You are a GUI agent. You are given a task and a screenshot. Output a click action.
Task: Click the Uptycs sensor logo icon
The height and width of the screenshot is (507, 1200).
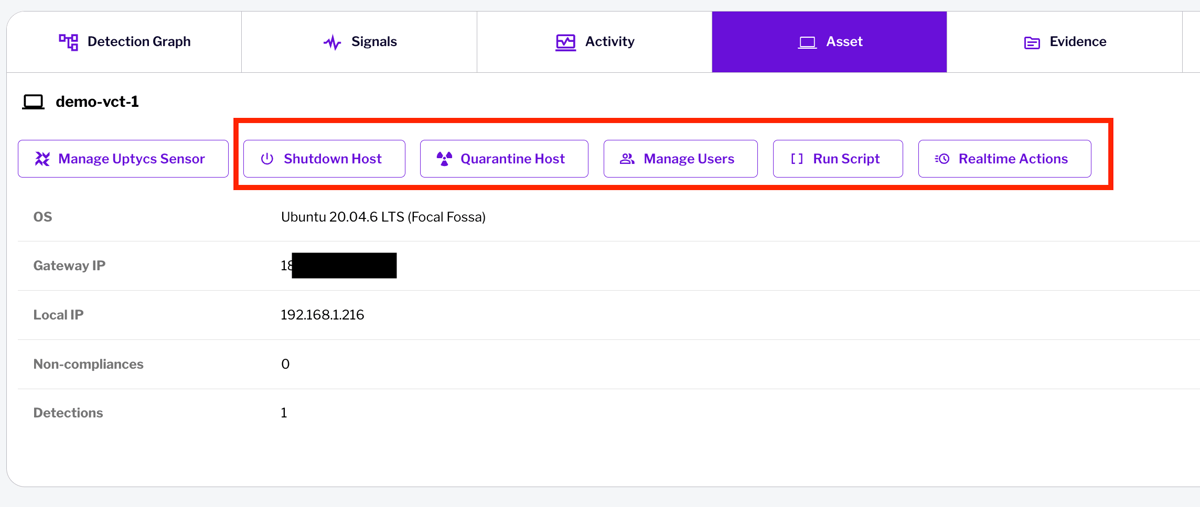42,159
